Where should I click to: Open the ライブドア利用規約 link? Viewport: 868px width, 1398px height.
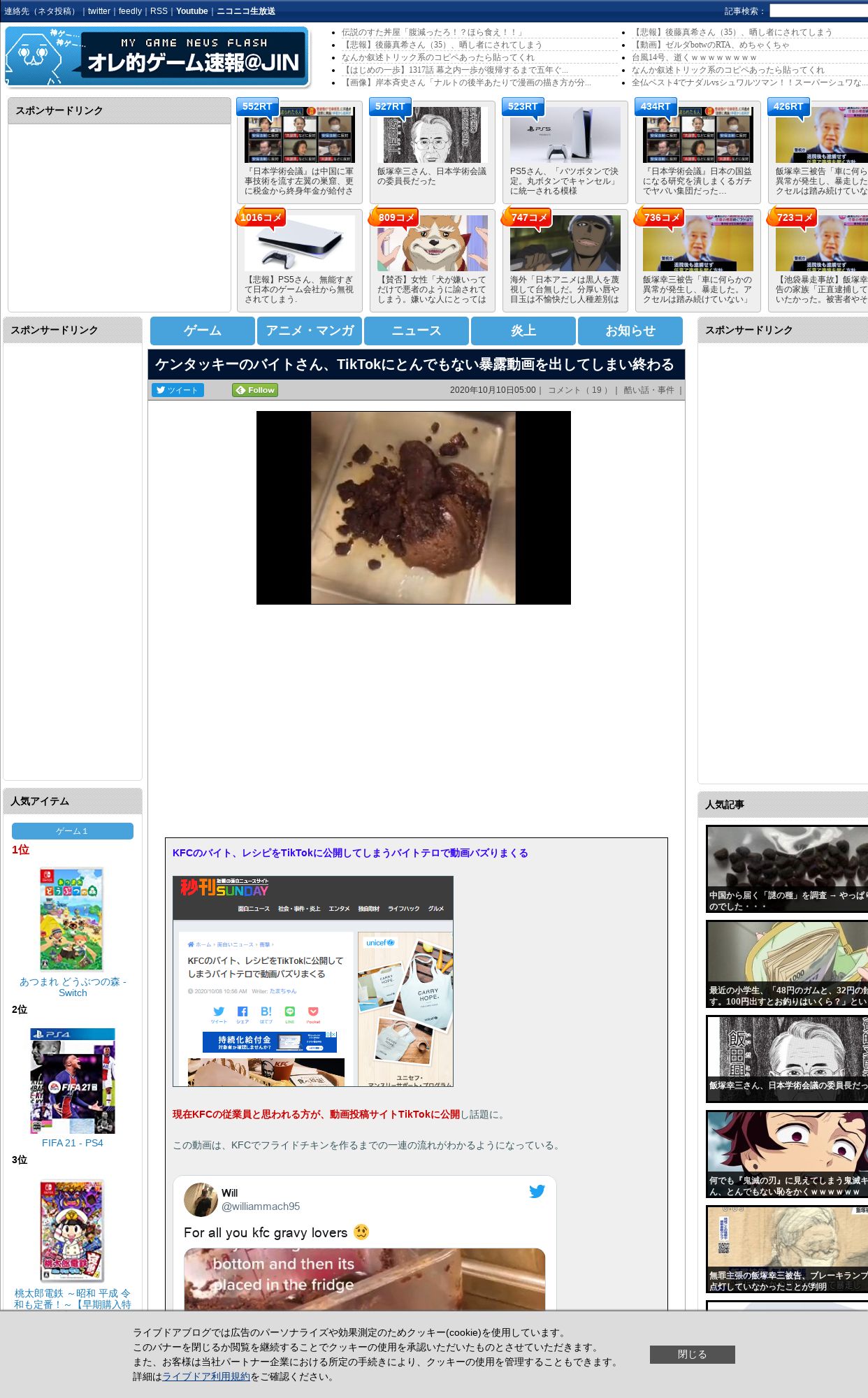206,1376
